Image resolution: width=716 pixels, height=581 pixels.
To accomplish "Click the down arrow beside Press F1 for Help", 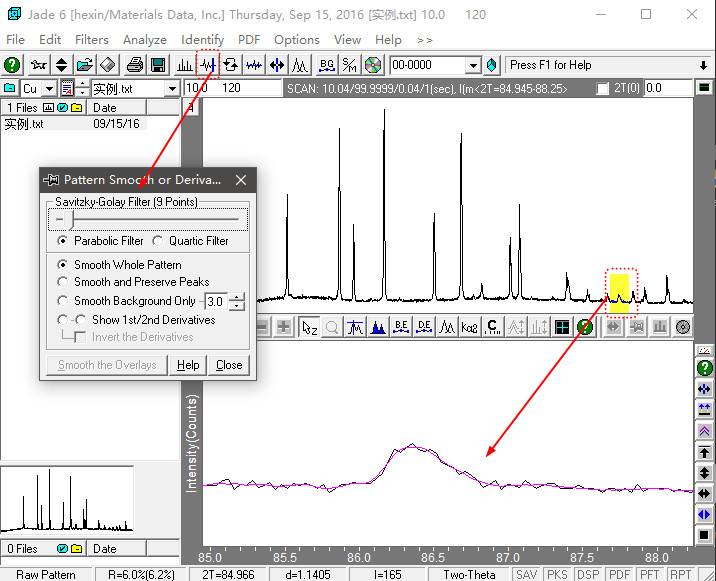I will pos(703,66).
